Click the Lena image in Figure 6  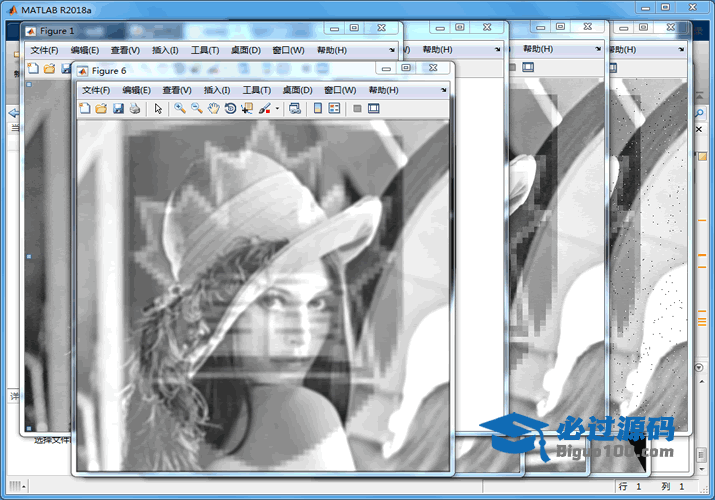[x=263, y=295]
